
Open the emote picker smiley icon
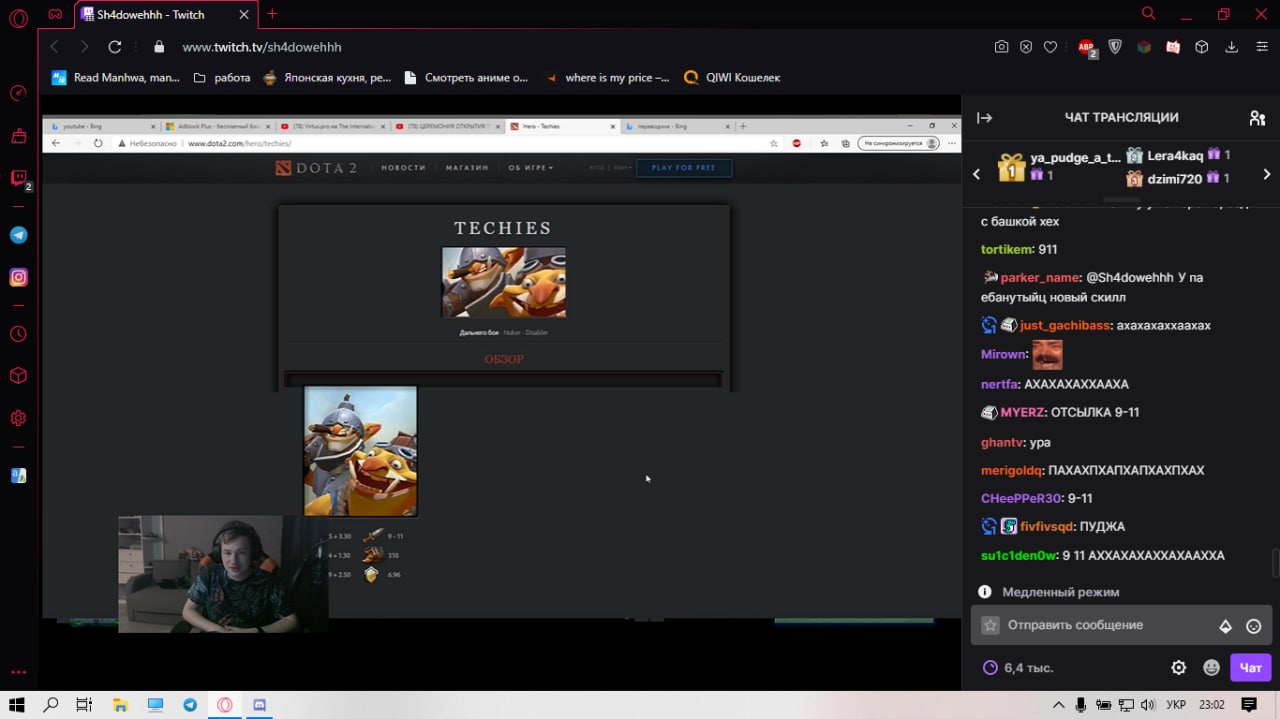point(1253,626)
